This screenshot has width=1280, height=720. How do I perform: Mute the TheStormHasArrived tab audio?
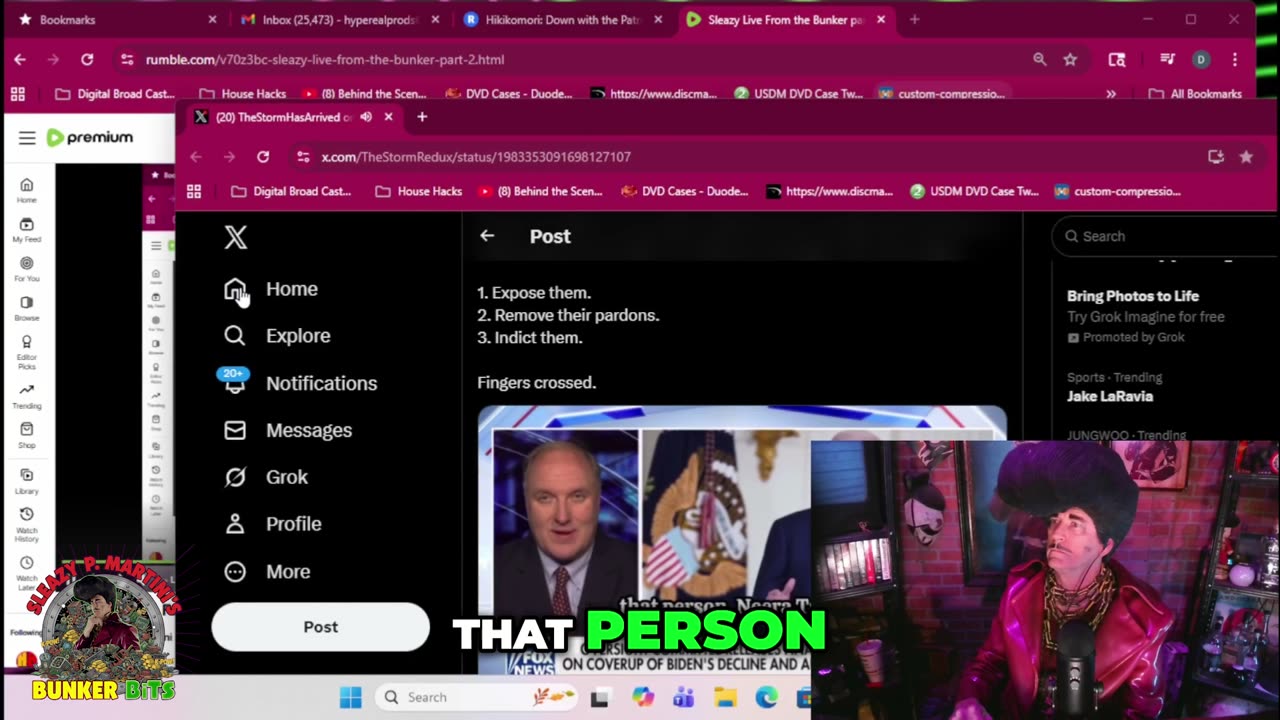pyautogui.click(x=366, y=117)
